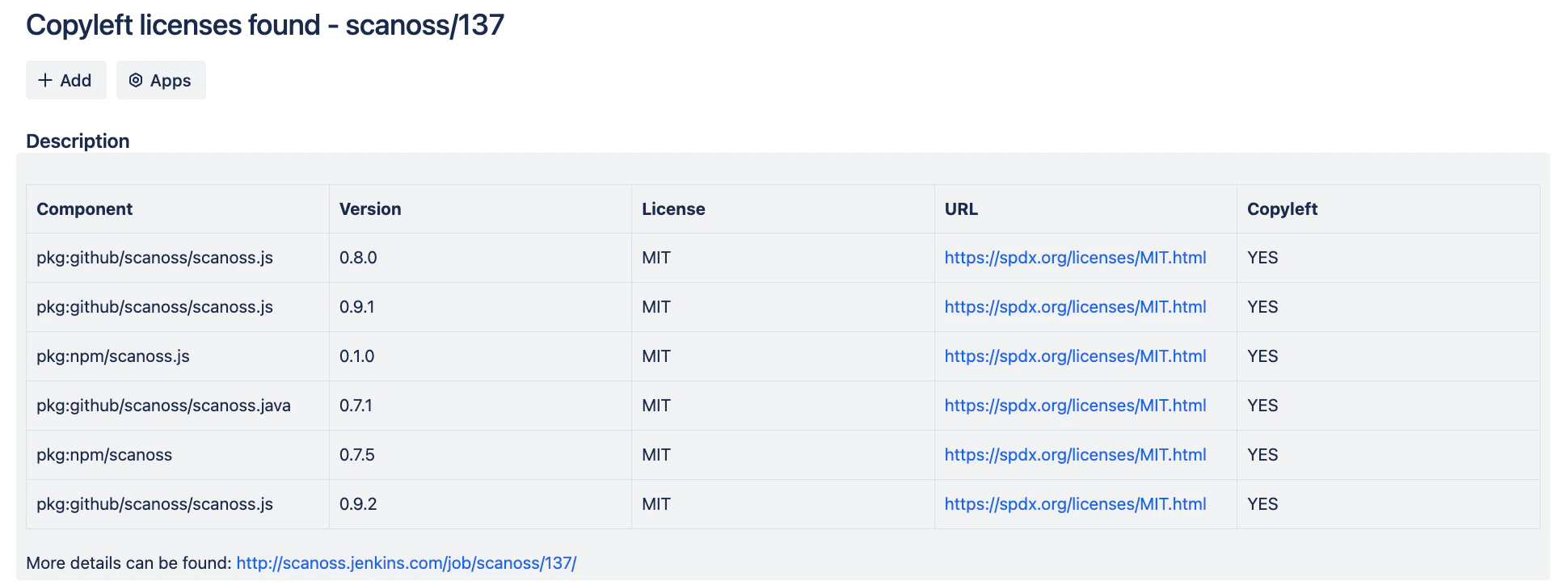
Task: Open MIT license link for version 0.7.1
Action: click(x=1075, y=406)
